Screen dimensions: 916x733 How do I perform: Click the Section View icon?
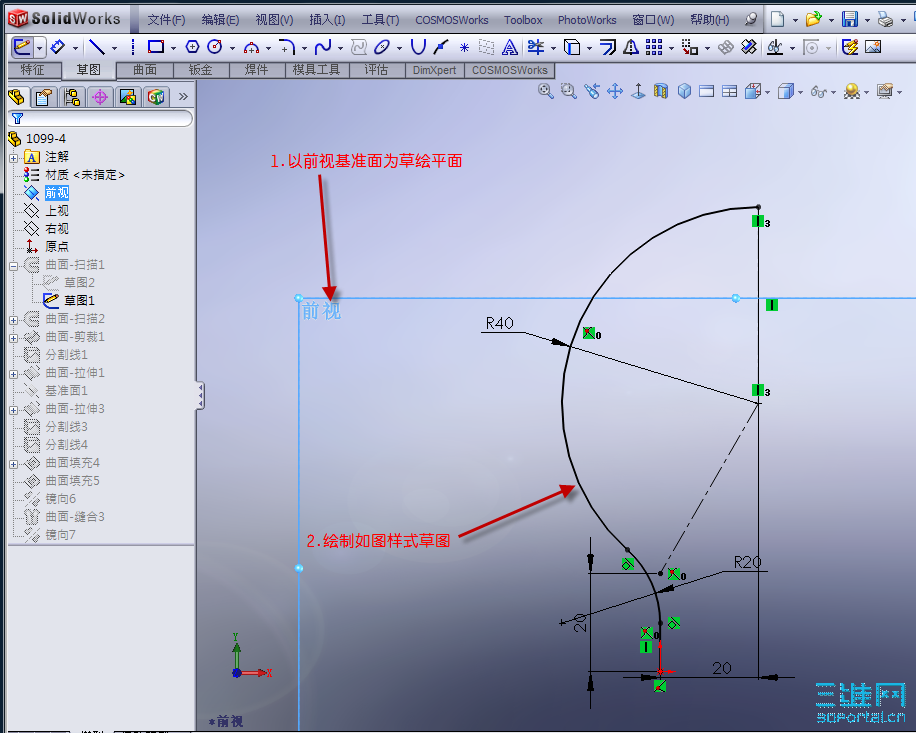(661, 91)
